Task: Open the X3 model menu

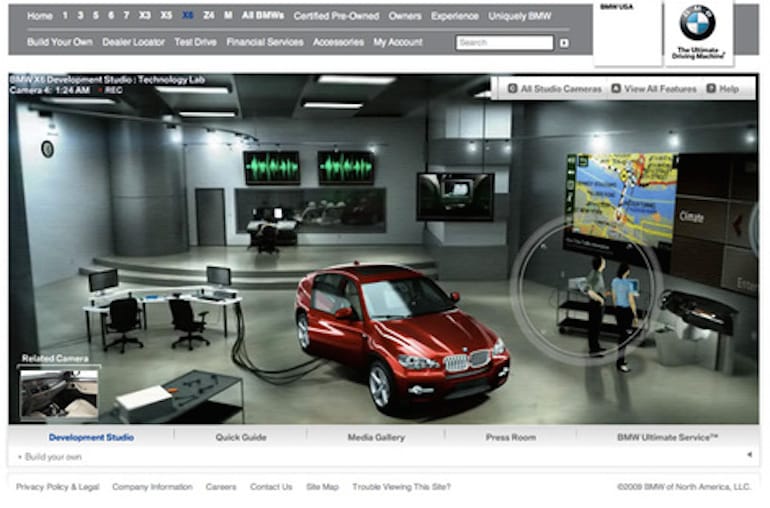Action: pyautogui.click(x=144, y=16)
